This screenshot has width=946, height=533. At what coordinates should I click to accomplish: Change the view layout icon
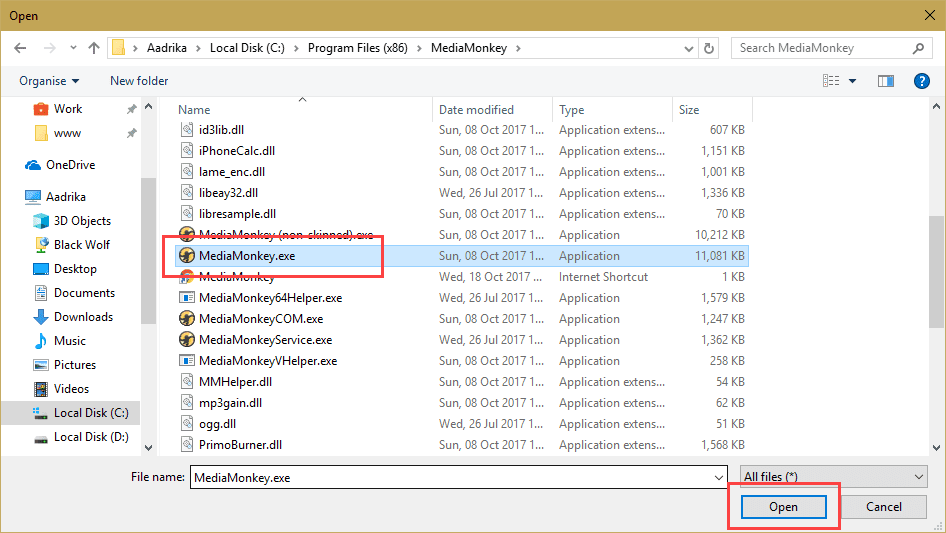tap(831, 81)
